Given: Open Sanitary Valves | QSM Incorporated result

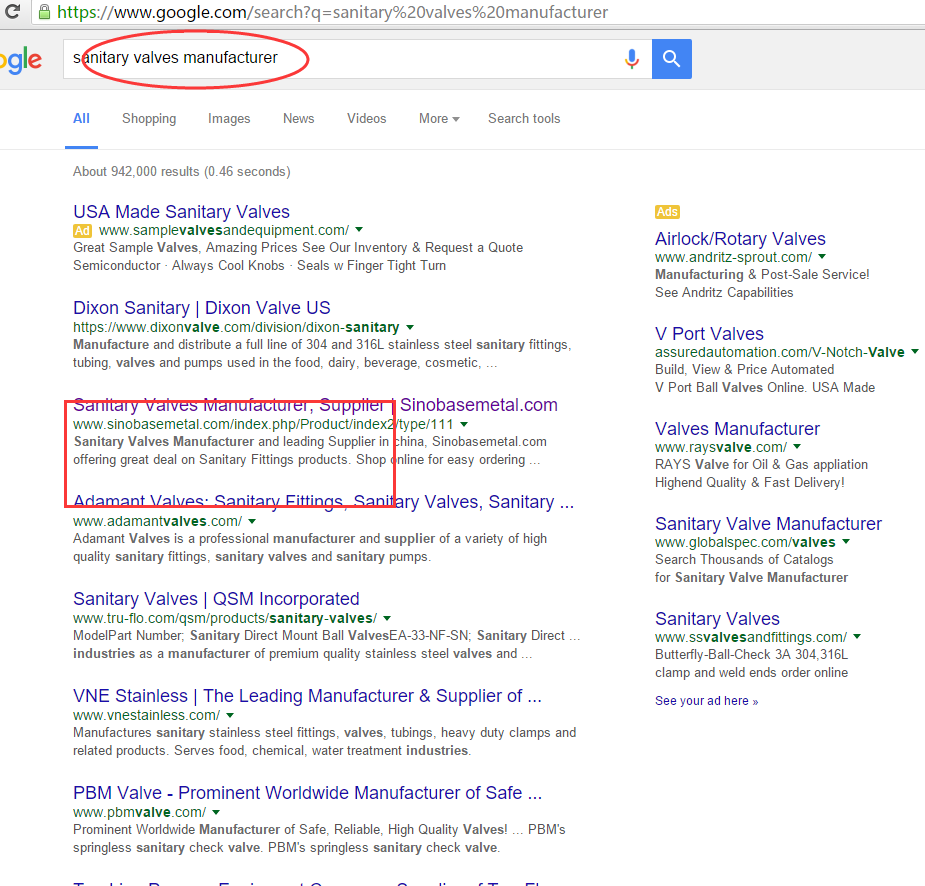Looking at the screenshot, I should click(216, 598).
